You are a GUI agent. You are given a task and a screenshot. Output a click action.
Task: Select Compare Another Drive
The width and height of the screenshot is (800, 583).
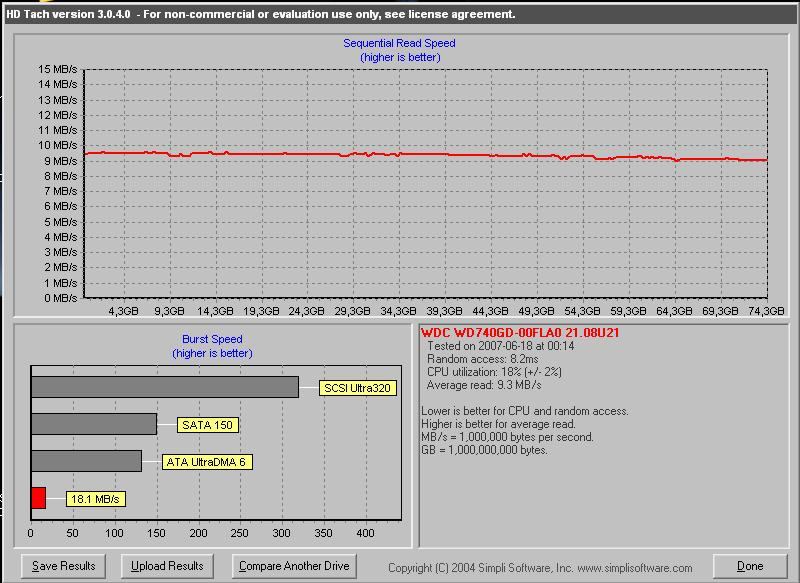[x=294, y=566]
